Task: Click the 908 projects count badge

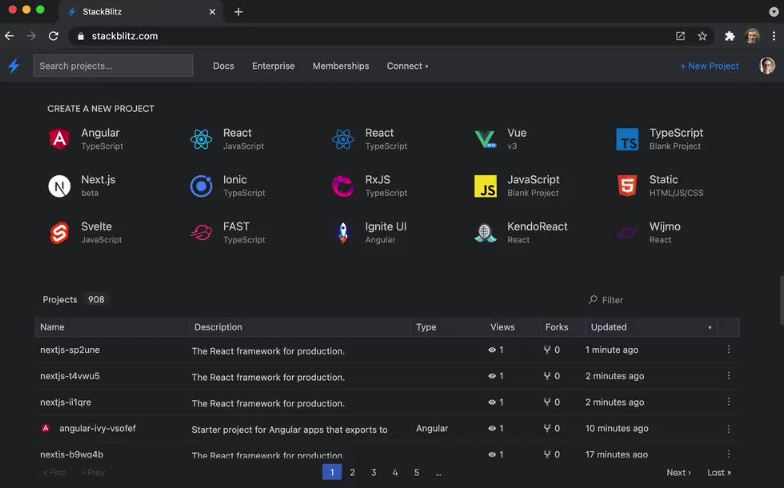Action: [x=96, y=300]
